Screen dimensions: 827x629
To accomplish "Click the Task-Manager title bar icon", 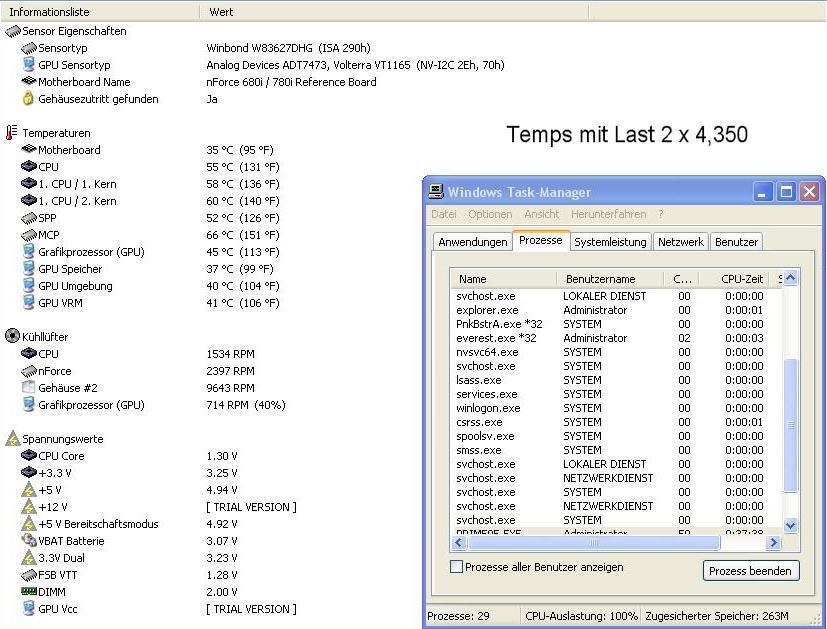I will click(436, 191).
